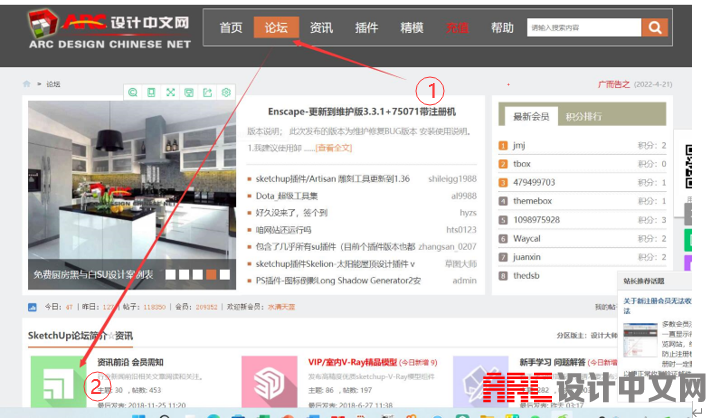Open member Waycal in the member list

tap(527, 239)
